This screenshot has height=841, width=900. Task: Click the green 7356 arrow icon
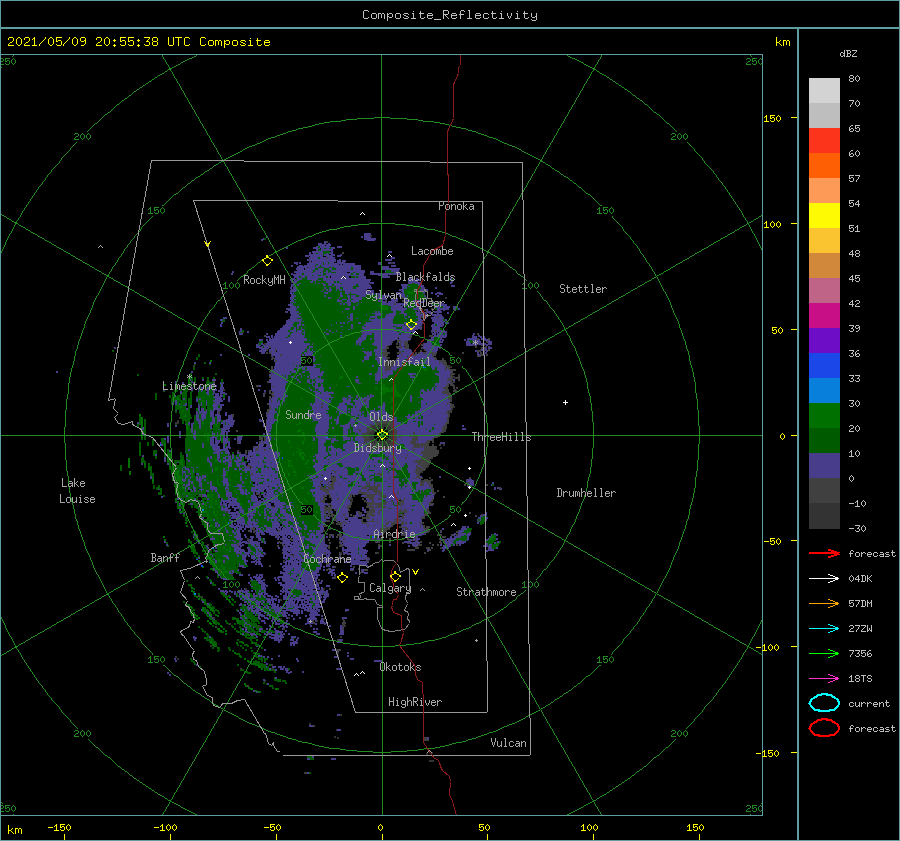click(x=824, y=653)
